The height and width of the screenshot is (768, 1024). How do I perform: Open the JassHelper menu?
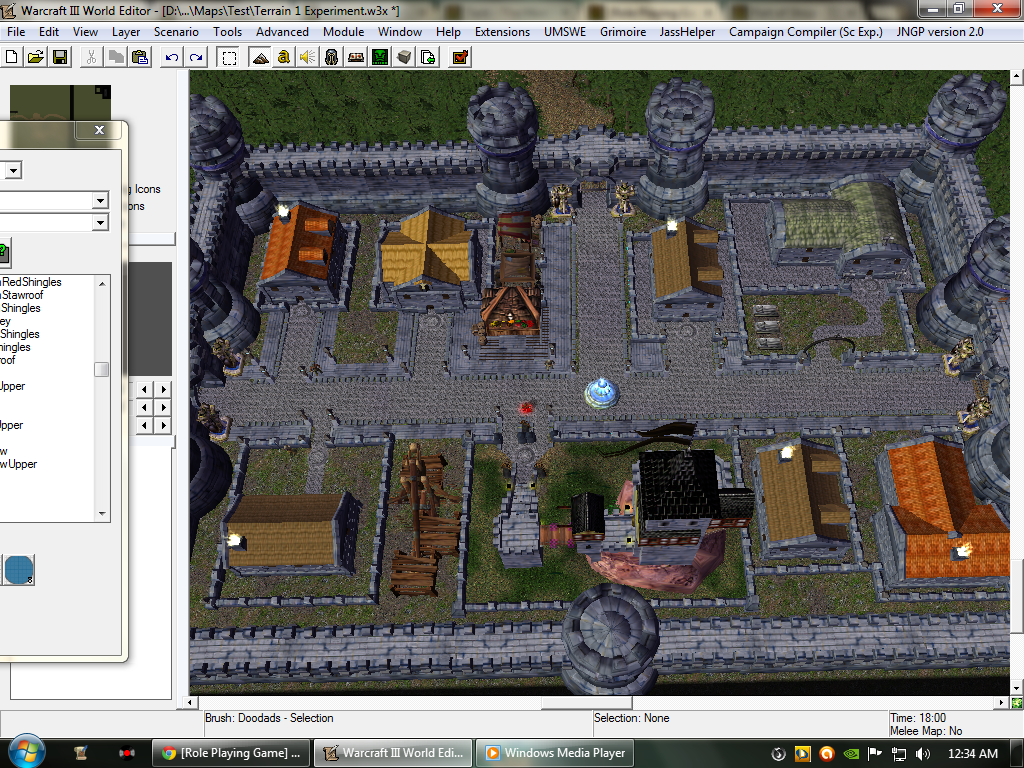click(687, 32)
